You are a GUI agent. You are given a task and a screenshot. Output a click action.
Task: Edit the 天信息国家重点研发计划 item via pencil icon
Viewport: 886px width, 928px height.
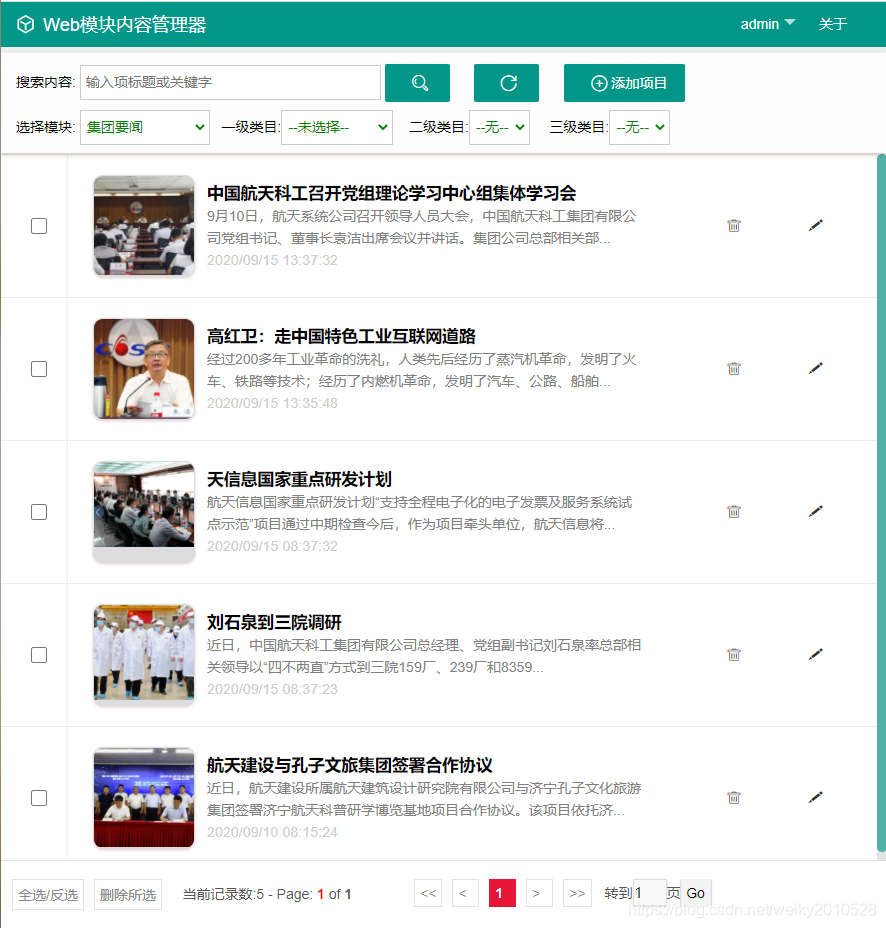click(x=816, y=511)
